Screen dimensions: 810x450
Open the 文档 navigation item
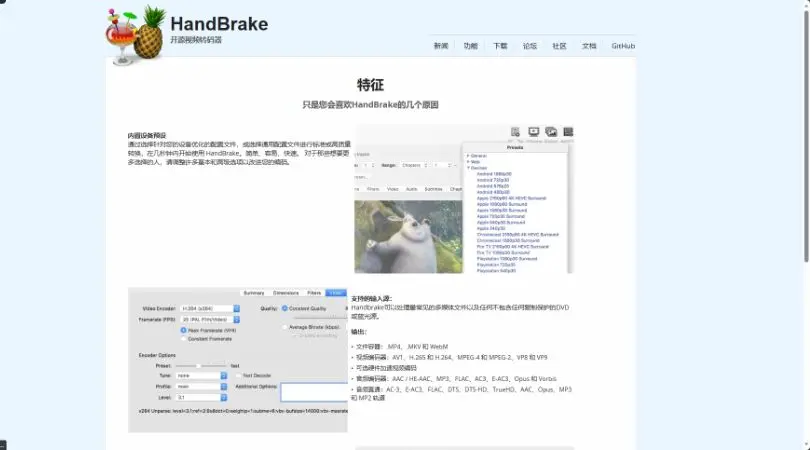pyautogui.click(x=589, y=46)
